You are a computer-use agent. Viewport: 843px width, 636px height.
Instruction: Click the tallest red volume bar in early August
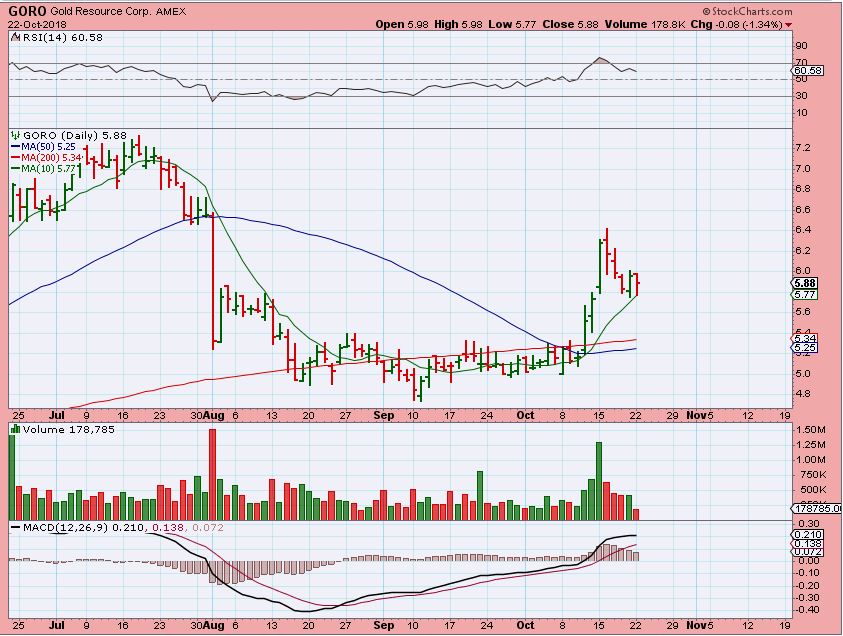[212, 474]
